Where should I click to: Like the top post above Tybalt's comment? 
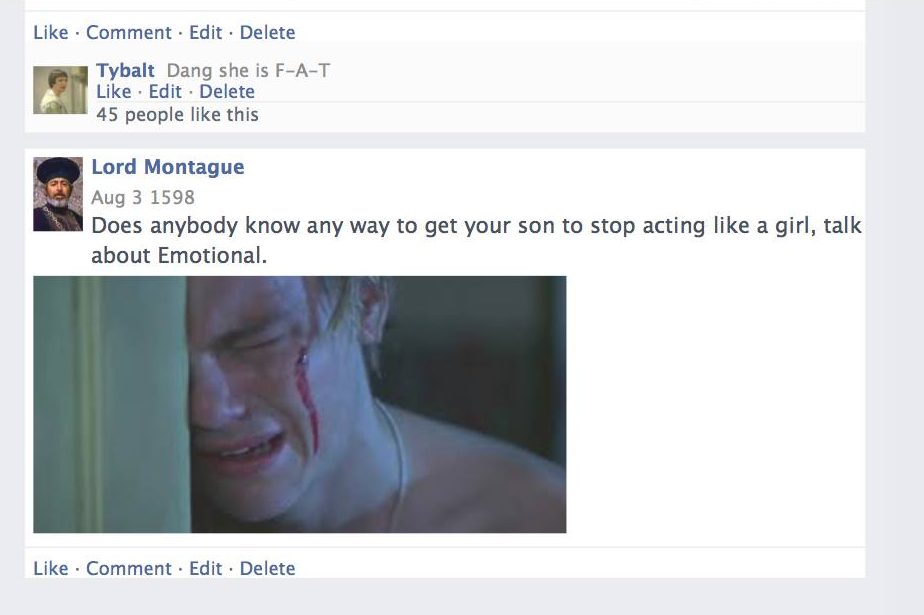tap(51, 32)
